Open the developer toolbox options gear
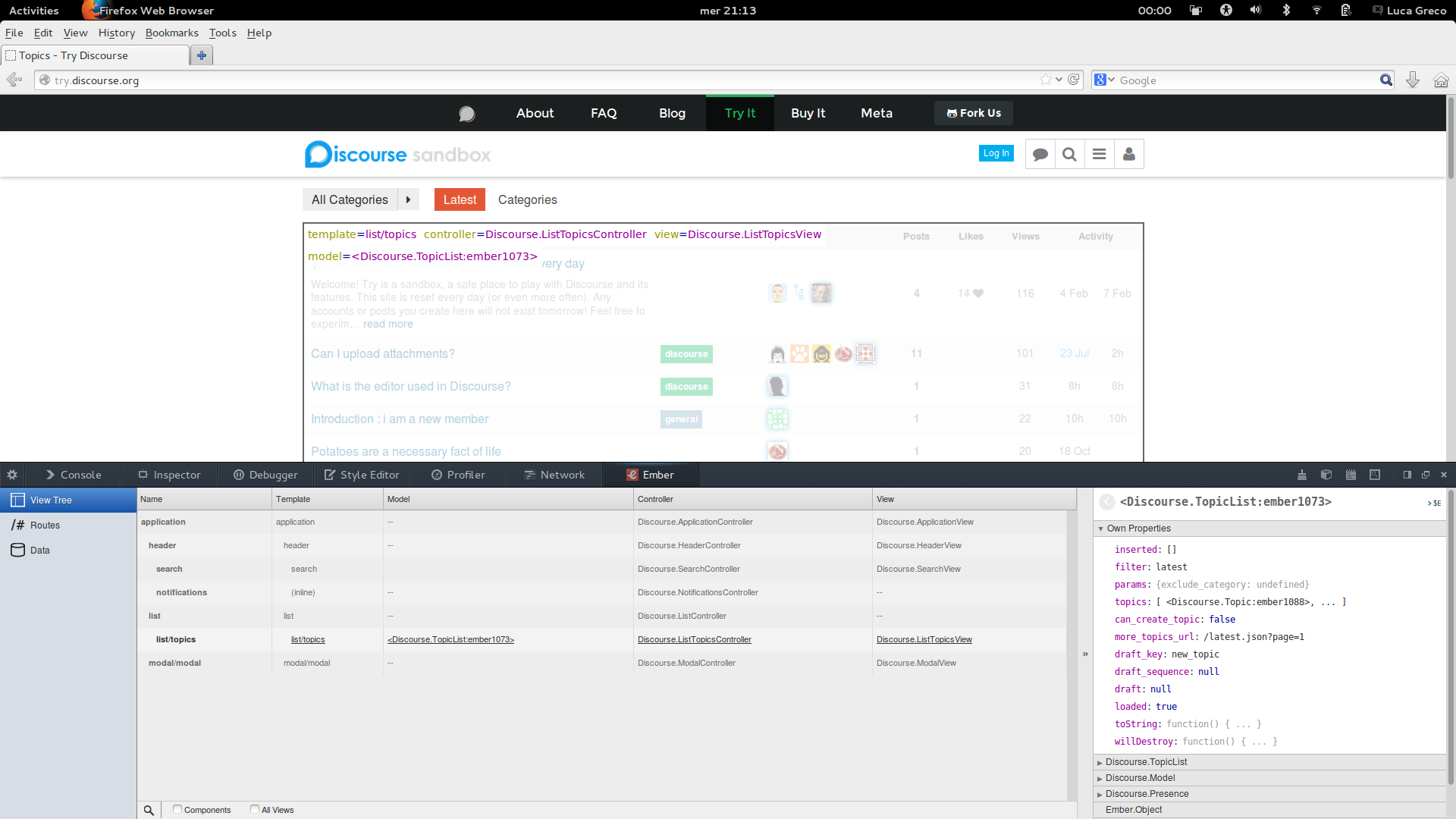 [x=12, y=475]
